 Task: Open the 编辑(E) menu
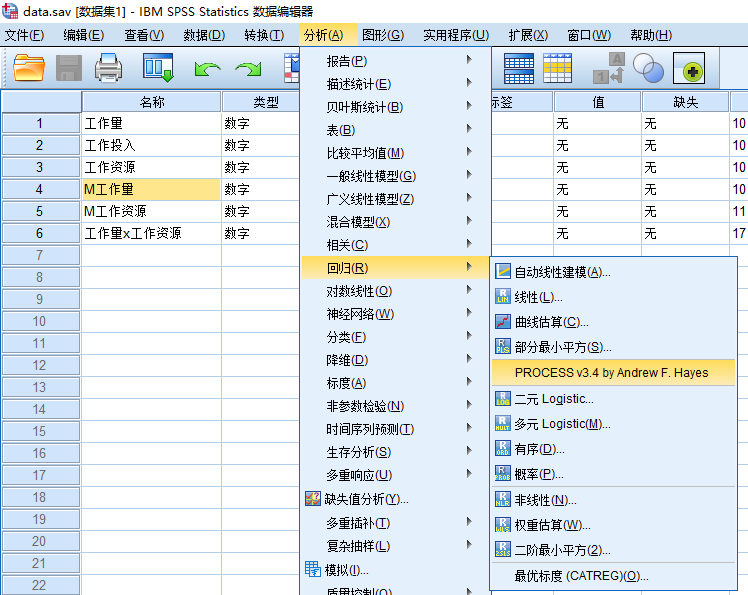(83, 35)
